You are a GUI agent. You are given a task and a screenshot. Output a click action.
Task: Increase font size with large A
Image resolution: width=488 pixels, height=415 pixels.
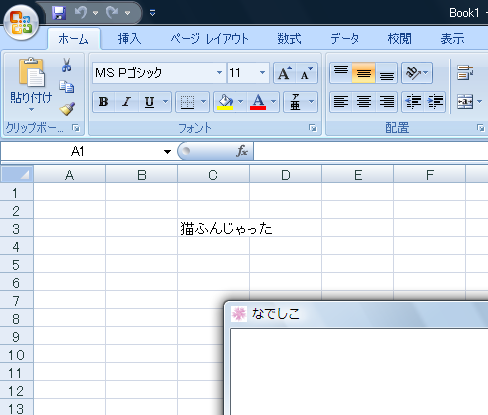pyautogui.click(x=284, y=73)
